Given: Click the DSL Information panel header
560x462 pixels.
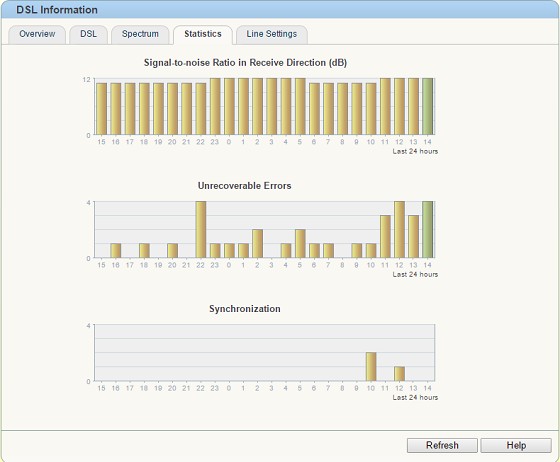Looking at the screenshot, I should (280, 10).
